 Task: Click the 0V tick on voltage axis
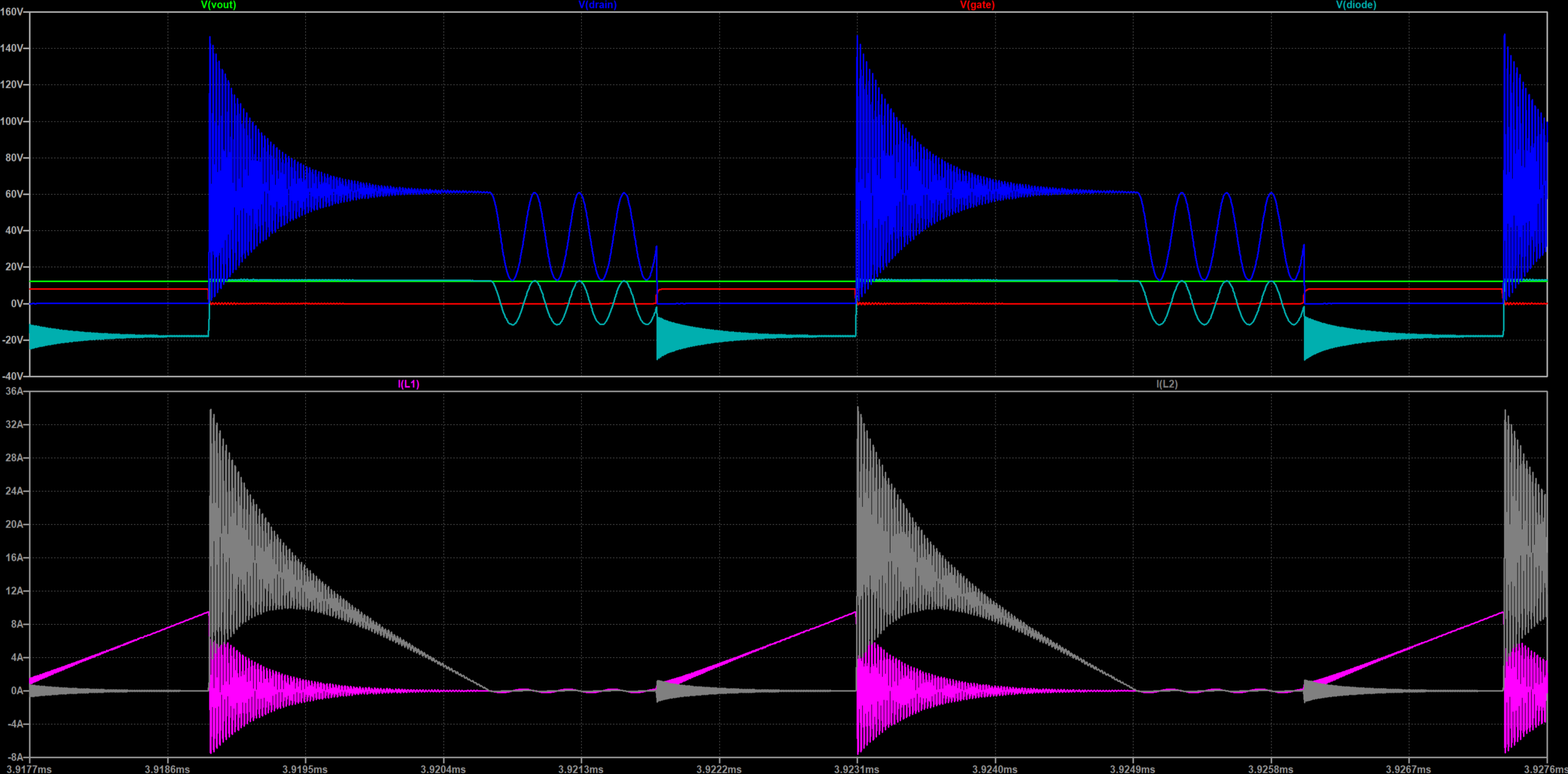(x=17, y=303)
